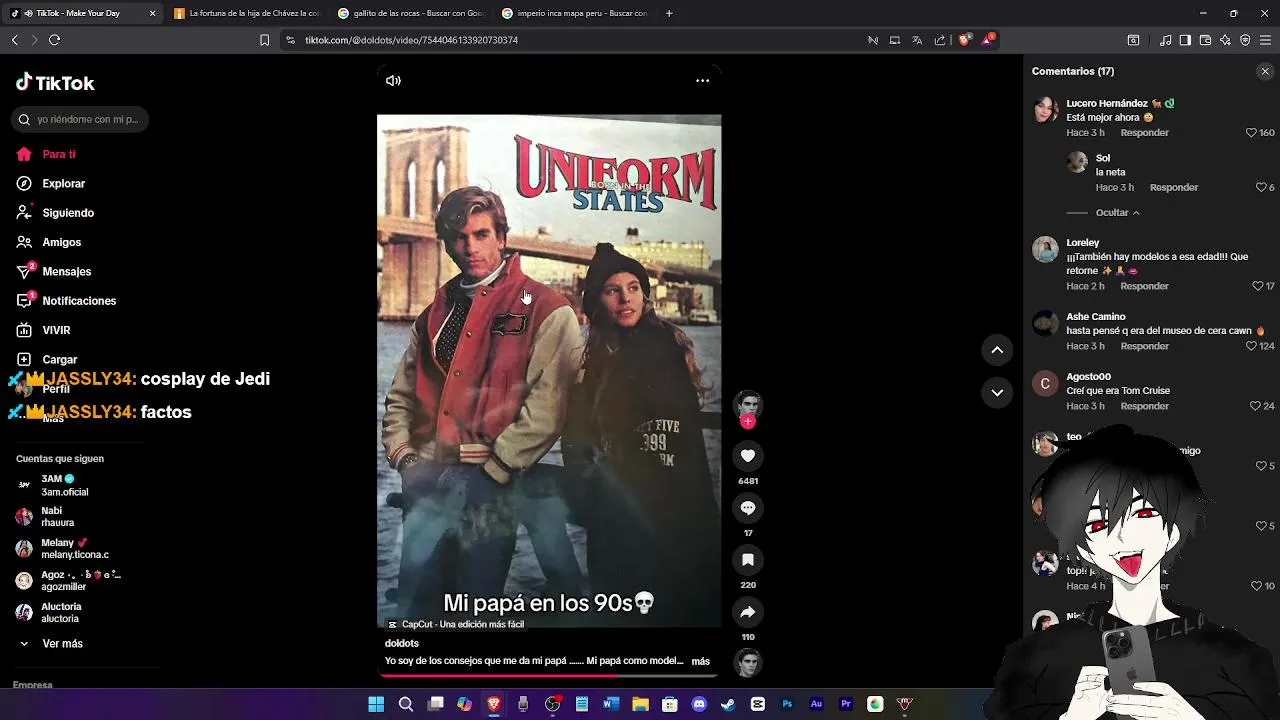Reload the page in Brave
This screenshot has width=1280, height=720.
coord(54,40)
